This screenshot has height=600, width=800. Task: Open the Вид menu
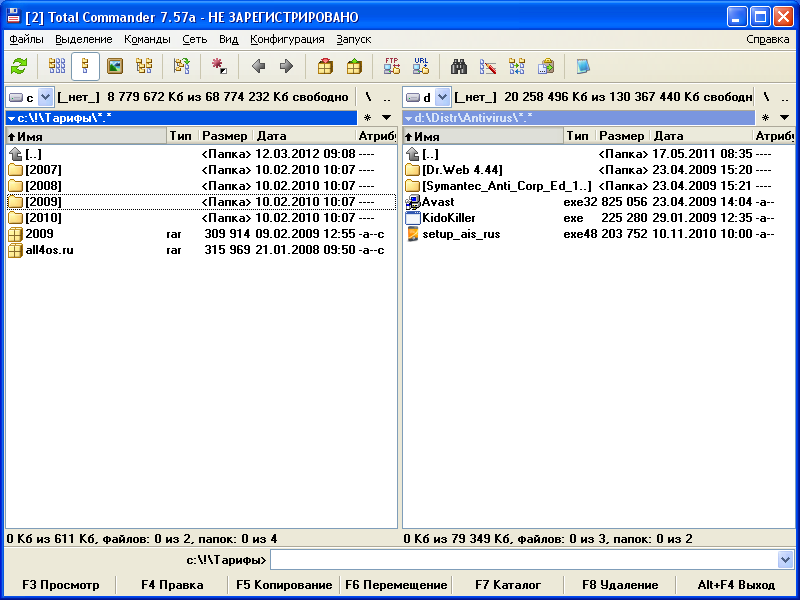tap(229, 39)
